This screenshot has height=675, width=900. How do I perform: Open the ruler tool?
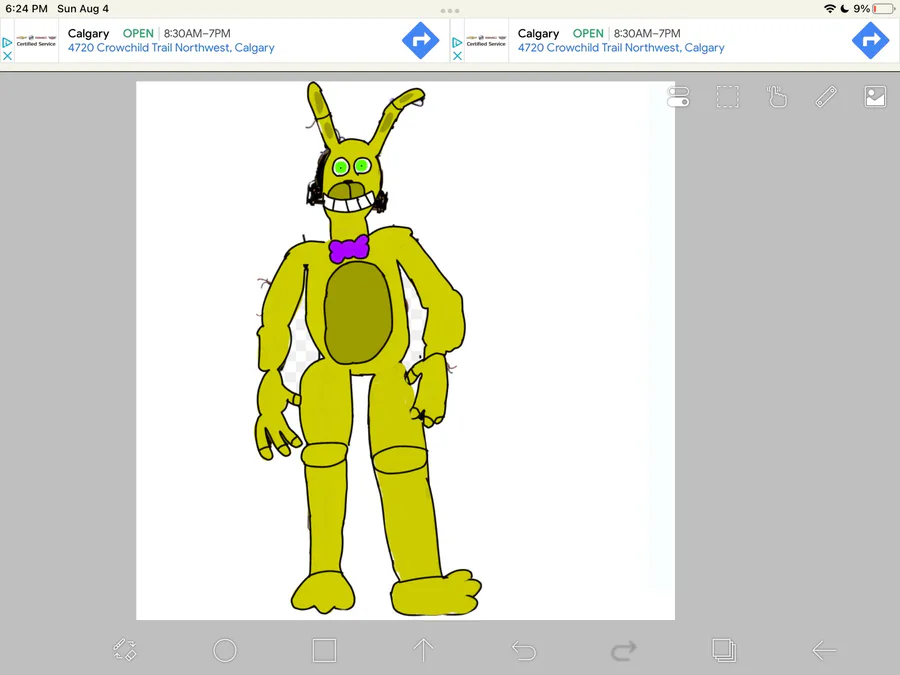pyautogui.click(x=826, y=96)
